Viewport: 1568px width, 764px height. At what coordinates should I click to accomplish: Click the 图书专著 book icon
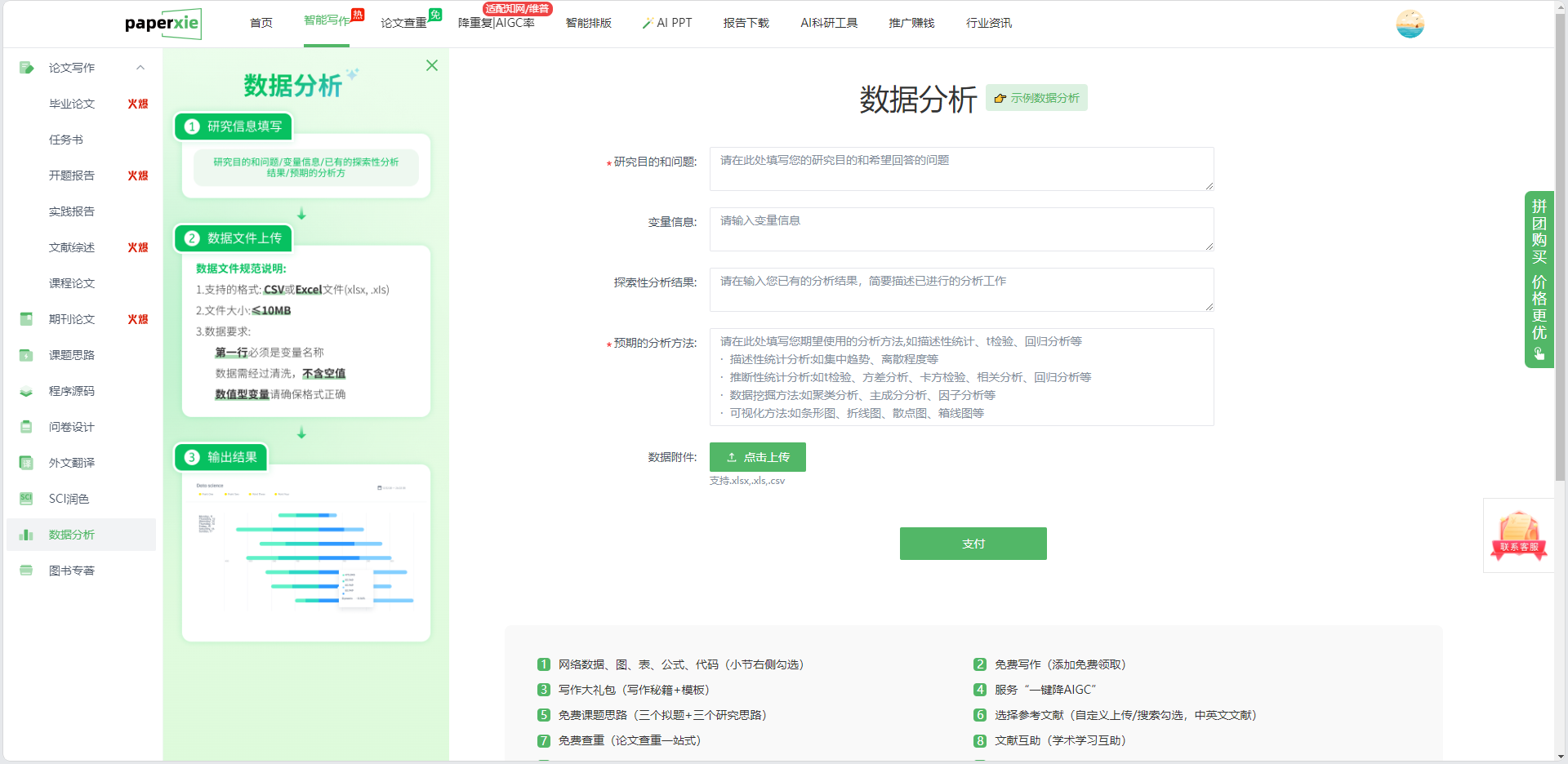pos(25,570)
